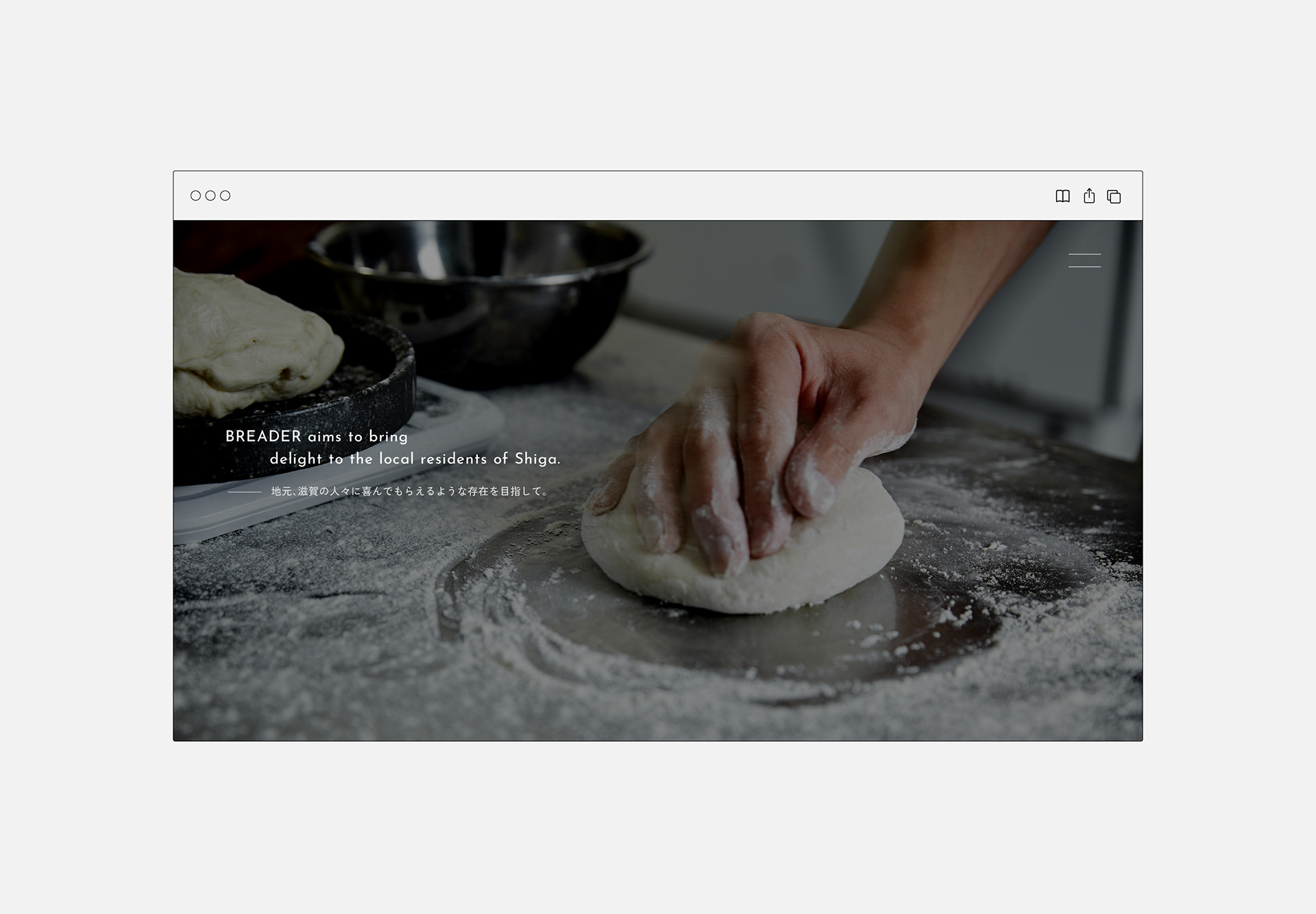The width and height of the screenshot is (1316, 914).
Task: Click "delight to the local residents of Shiga."
Action: (x=415, y=459)
